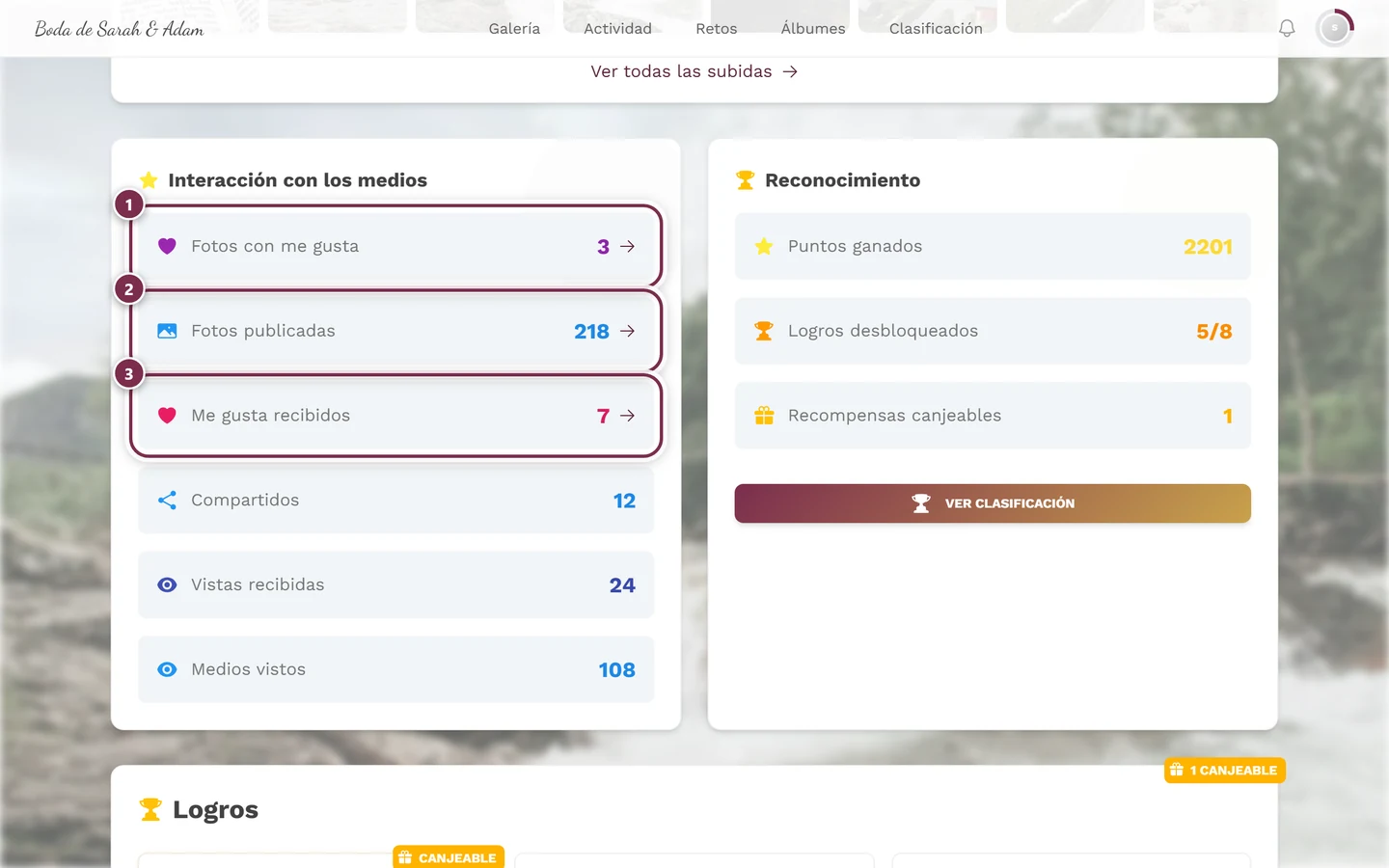Click the gift icon beside Recompensas canjeables
Image resolution: width=1389 pixels, height=868 pixels.
[764, 416]
